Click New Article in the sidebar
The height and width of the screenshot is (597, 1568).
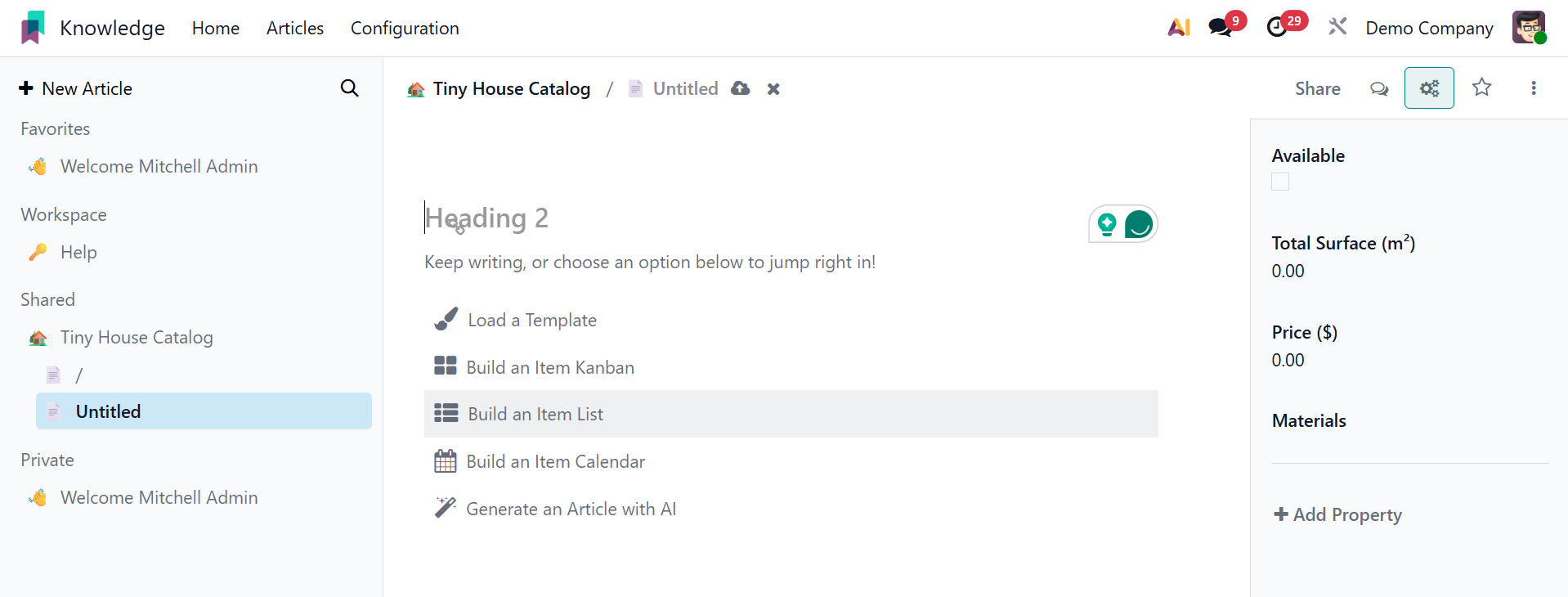(76, 88)
